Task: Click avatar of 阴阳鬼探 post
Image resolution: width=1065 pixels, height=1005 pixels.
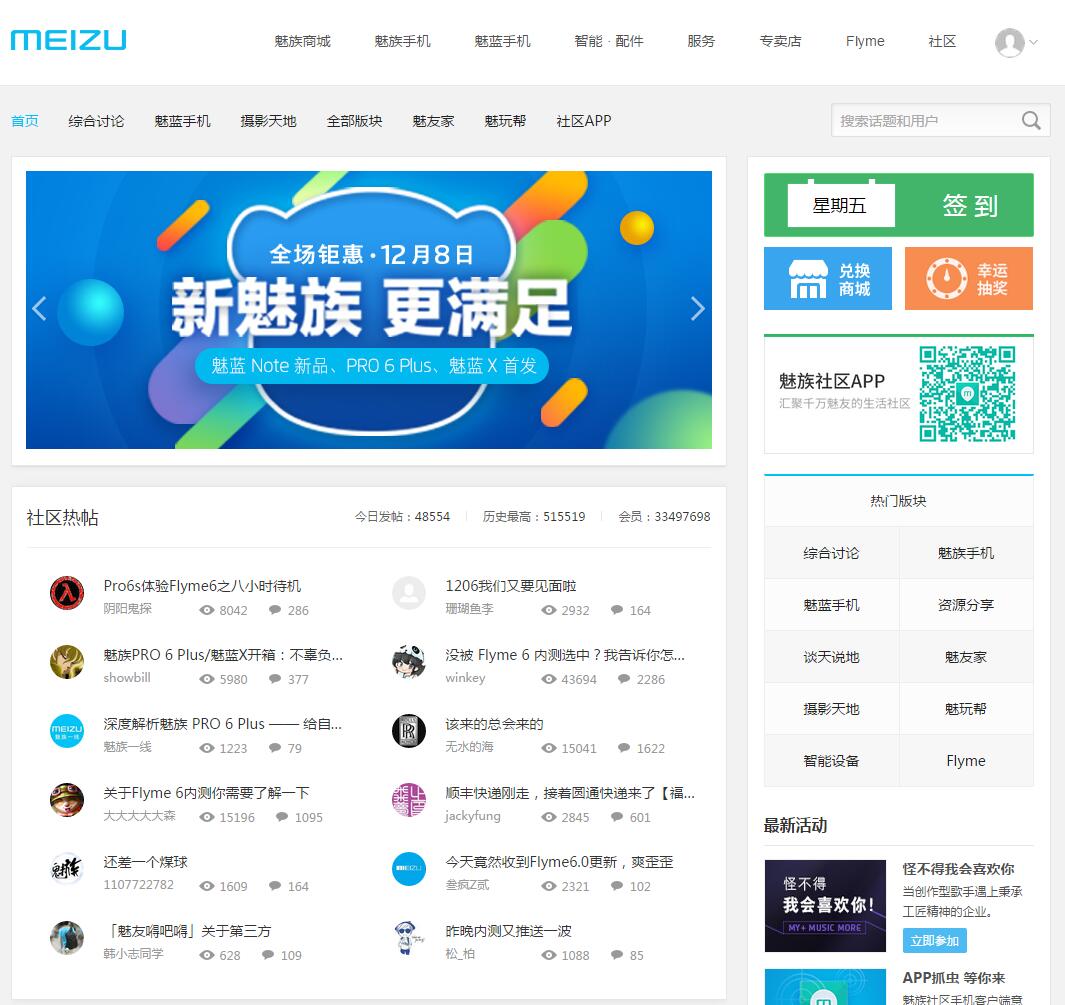Action: click(67, 593)
